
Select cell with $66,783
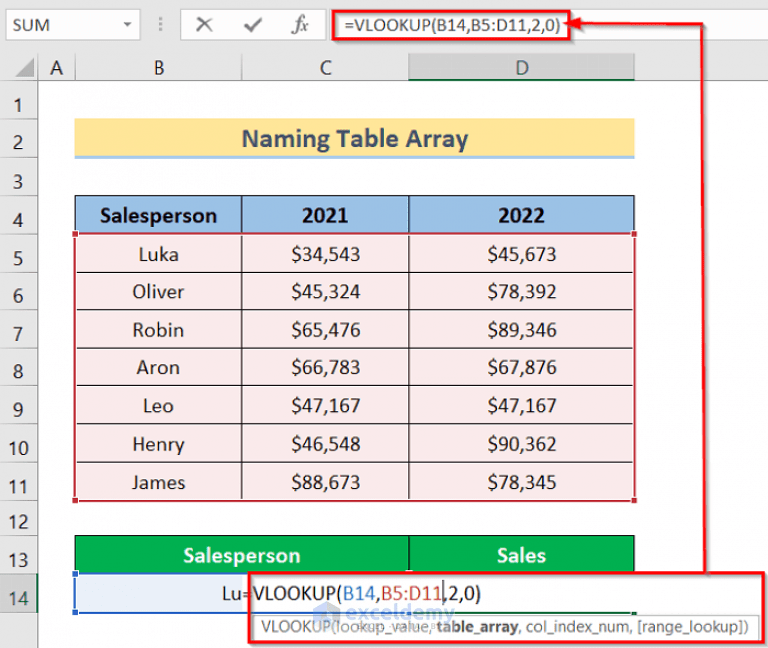325,367
